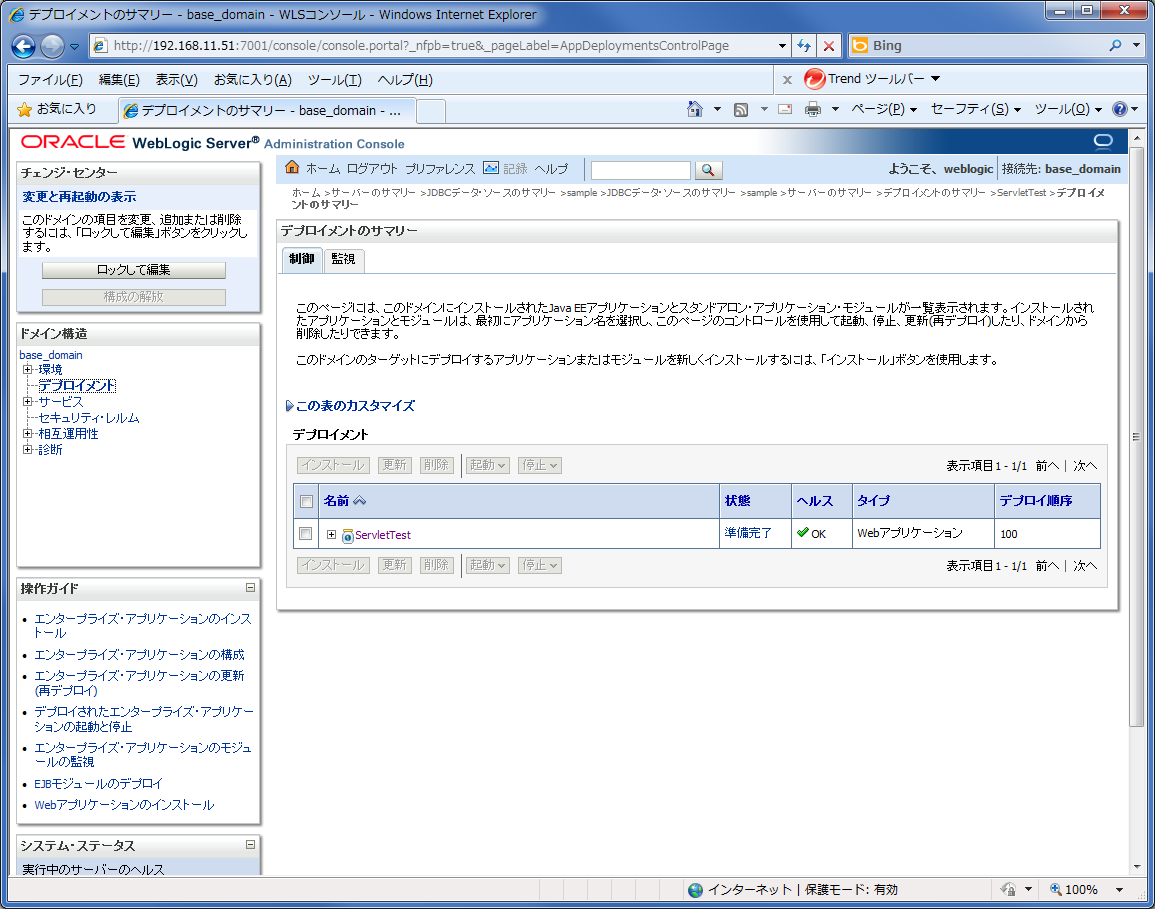
Task: Expand the サービス tree node
Action: pyautogui.click(x=27, y=401)
